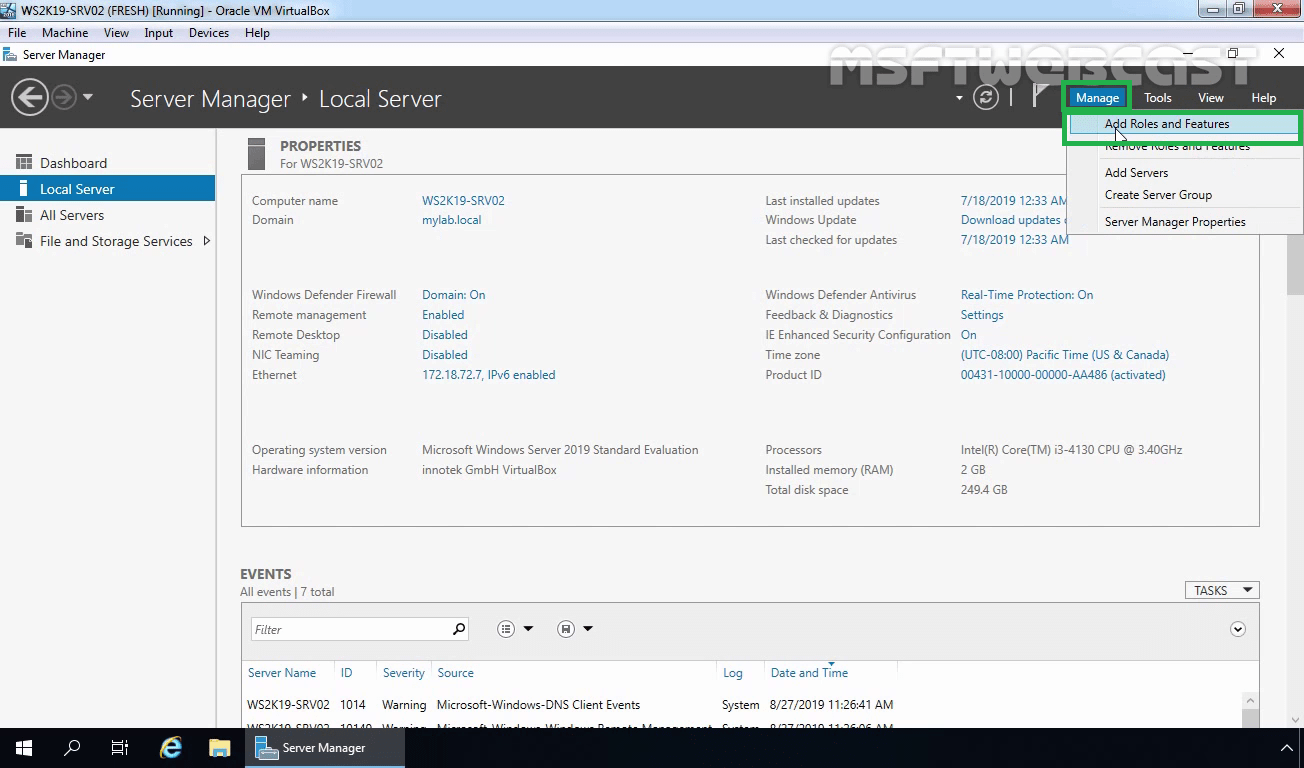The width and height of the screenshot is (1304, 768).
Task: Open the Devices menu in VirtualBox
Action: 208,32
